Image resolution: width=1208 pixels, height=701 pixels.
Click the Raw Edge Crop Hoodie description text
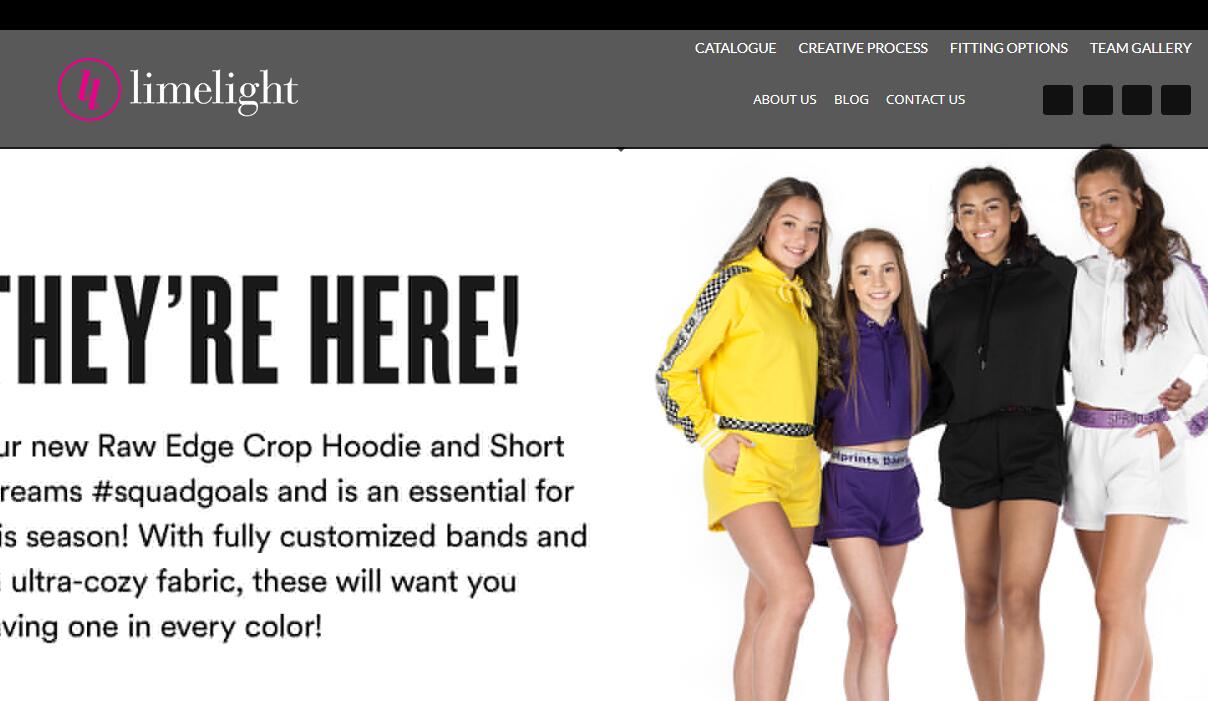pos(293,537)
